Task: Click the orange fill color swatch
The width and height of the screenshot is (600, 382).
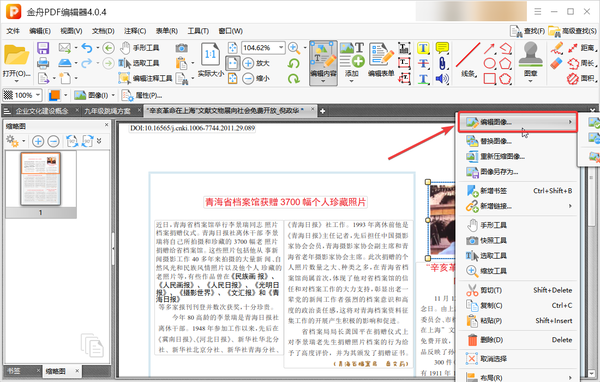Action: click(54, 95)
